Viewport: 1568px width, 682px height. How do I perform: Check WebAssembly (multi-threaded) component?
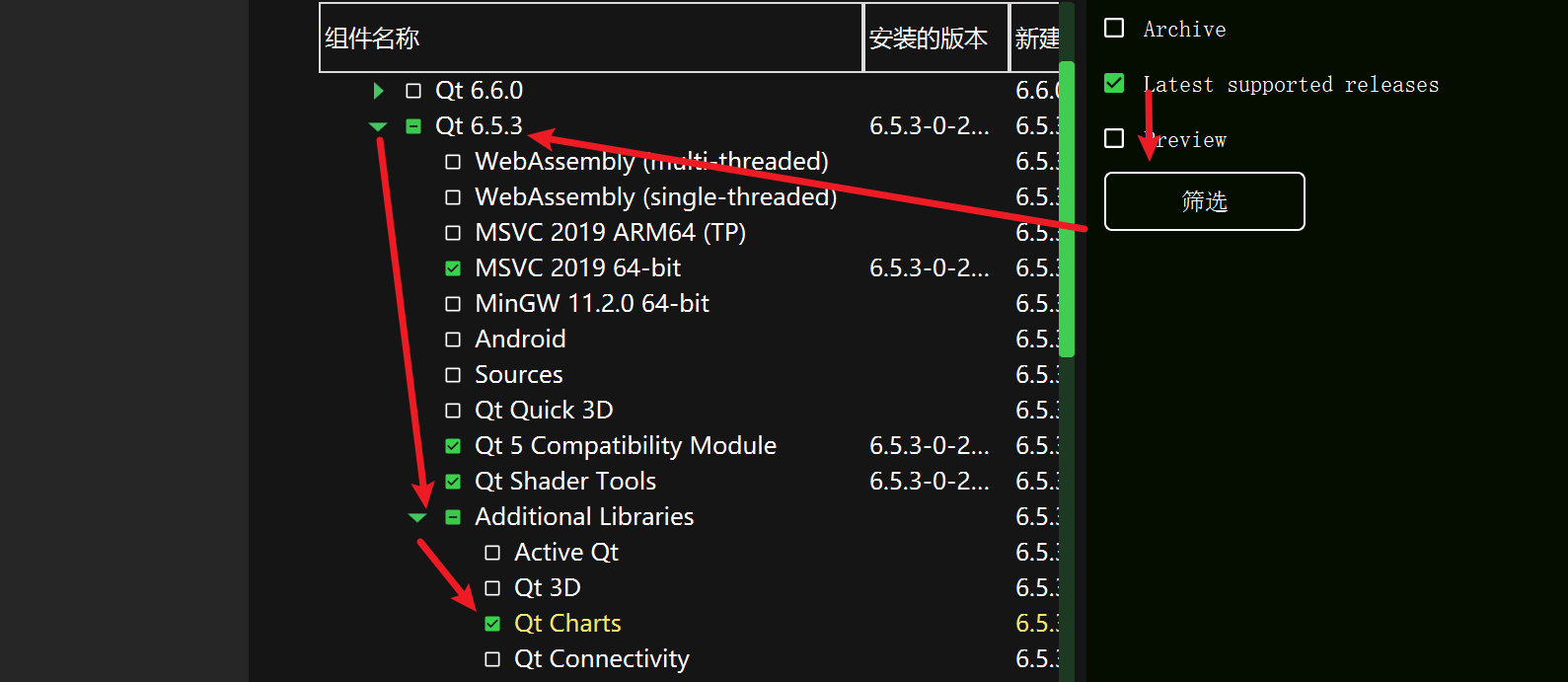click(x=453, y=162)
